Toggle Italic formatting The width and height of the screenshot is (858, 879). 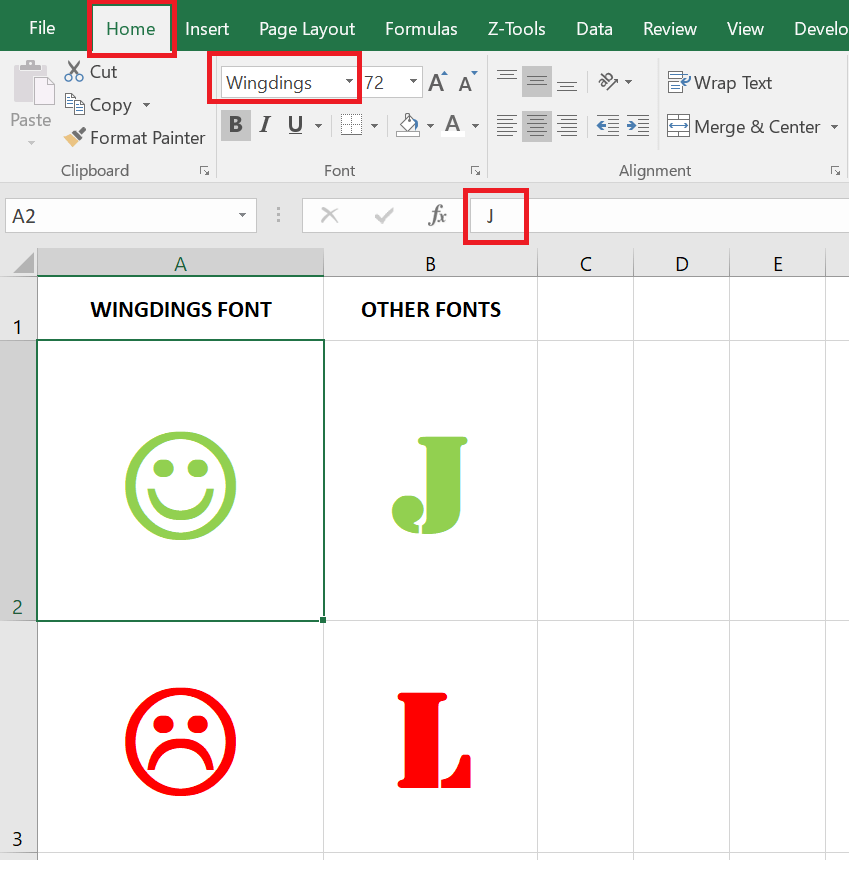click(x=265, y=125)
